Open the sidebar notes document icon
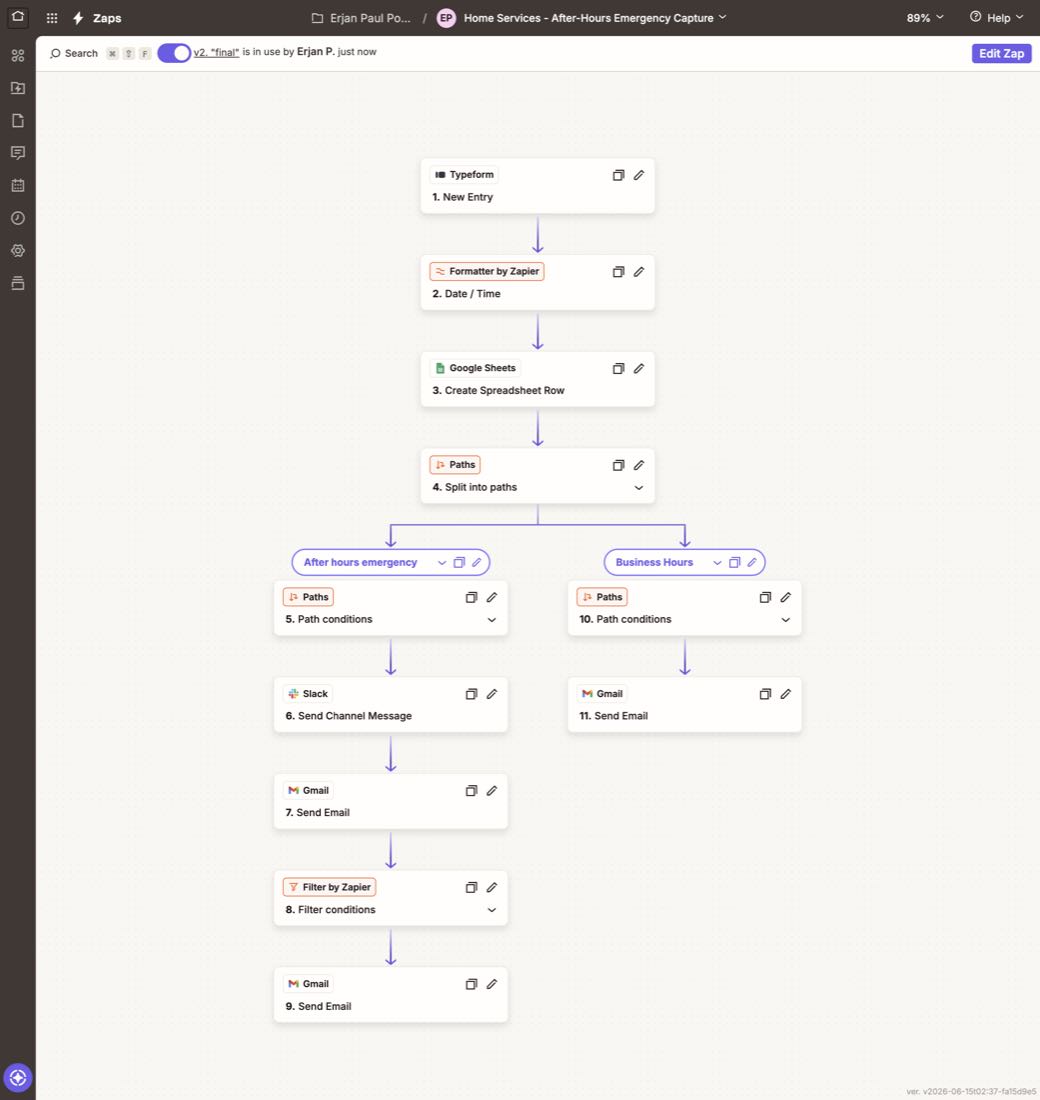This screenshot has width=1040, height=1100. click(x=18, y=121)
